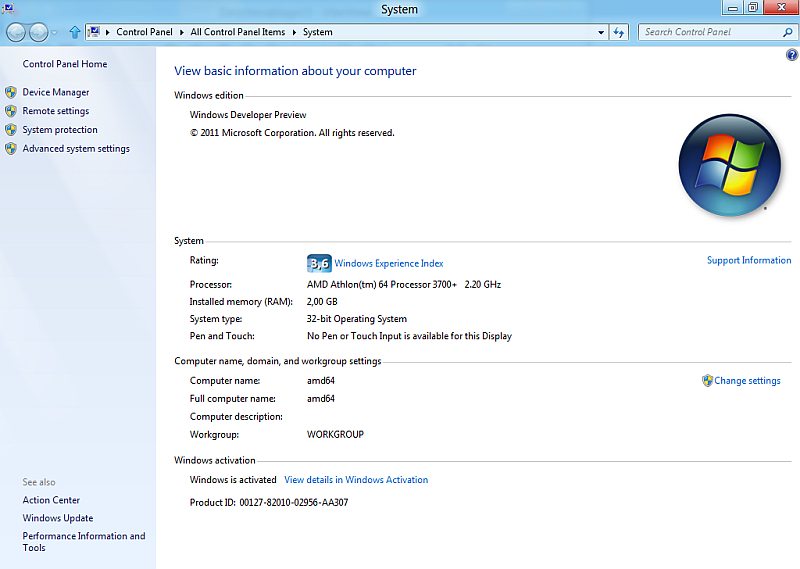This screenshot has width=800, height=569.
Task: Click the Back navigation arrow button
Action: coord(16,32)
